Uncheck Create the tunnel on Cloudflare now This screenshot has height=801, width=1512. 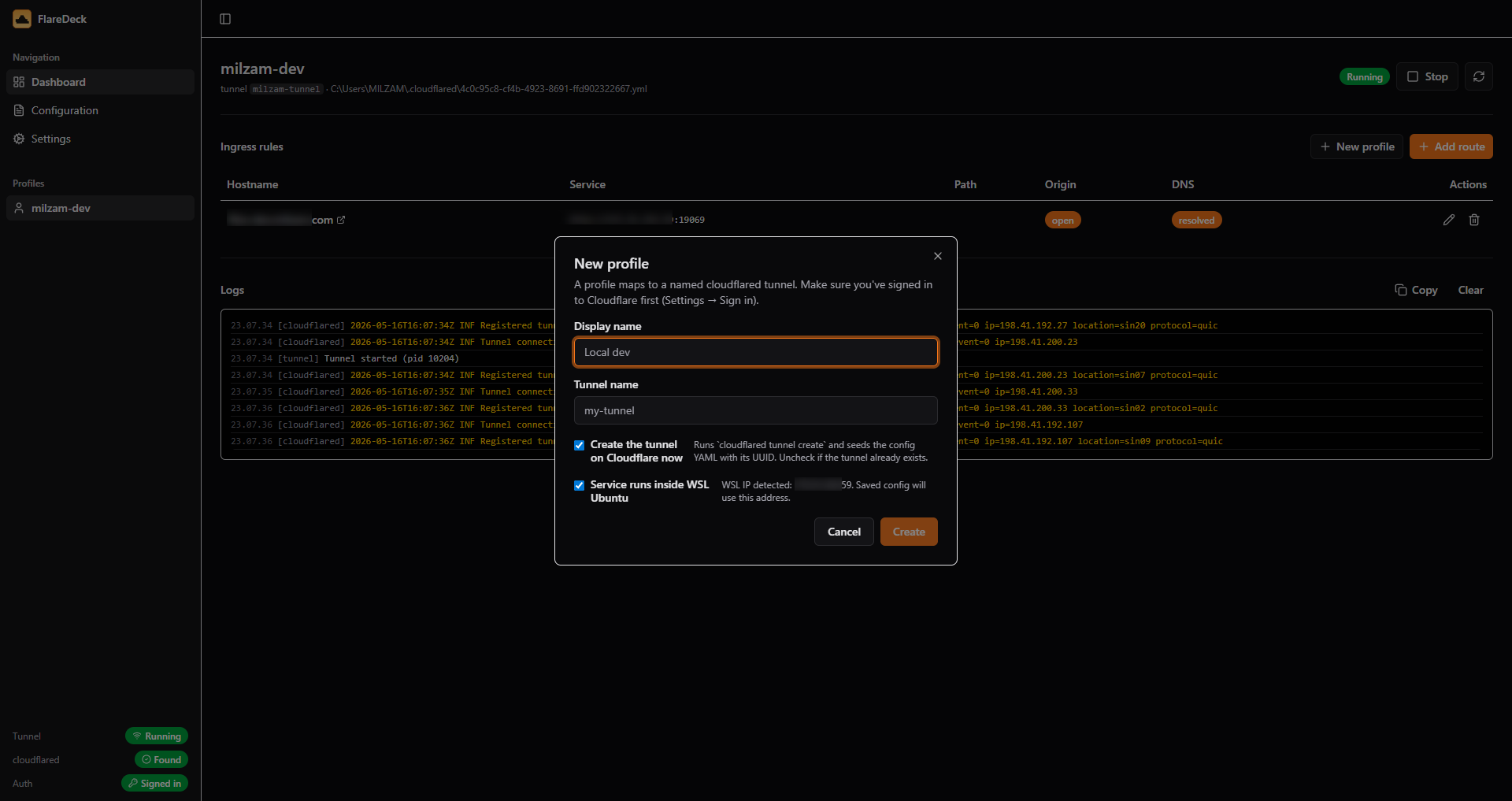click(580, 445)
